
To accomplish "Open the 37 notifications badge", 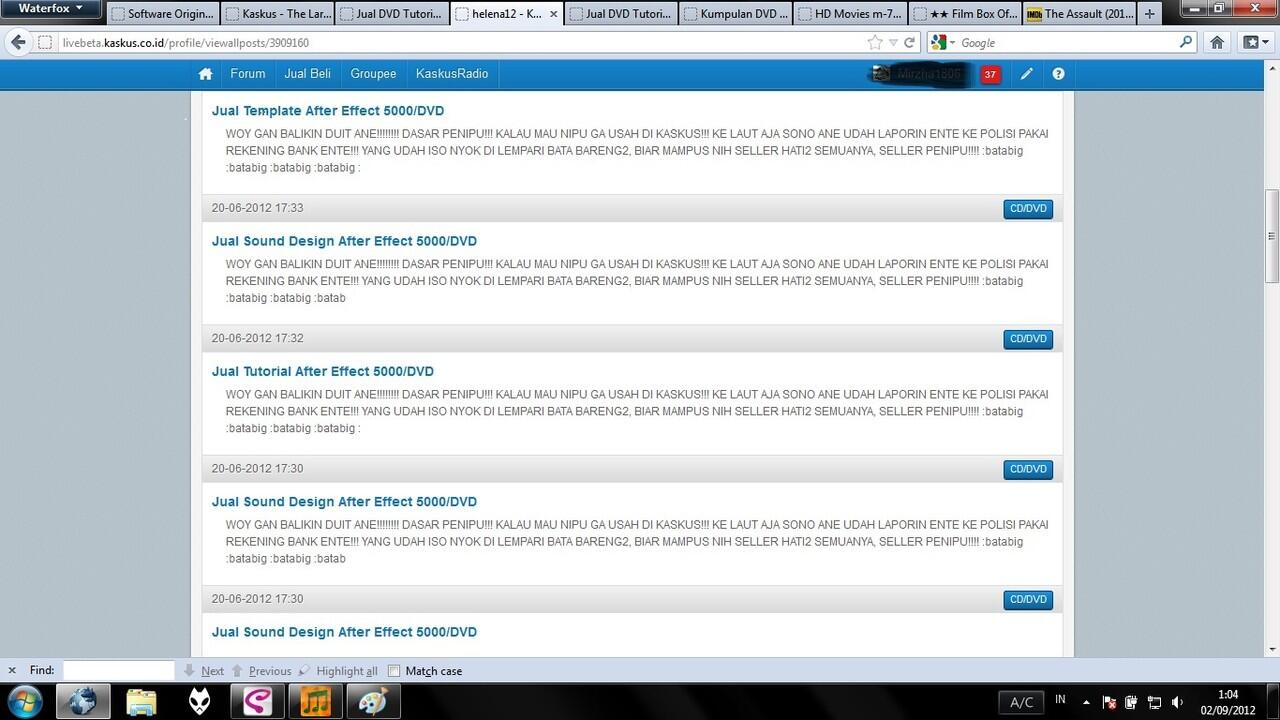I will tap(990, 74).
